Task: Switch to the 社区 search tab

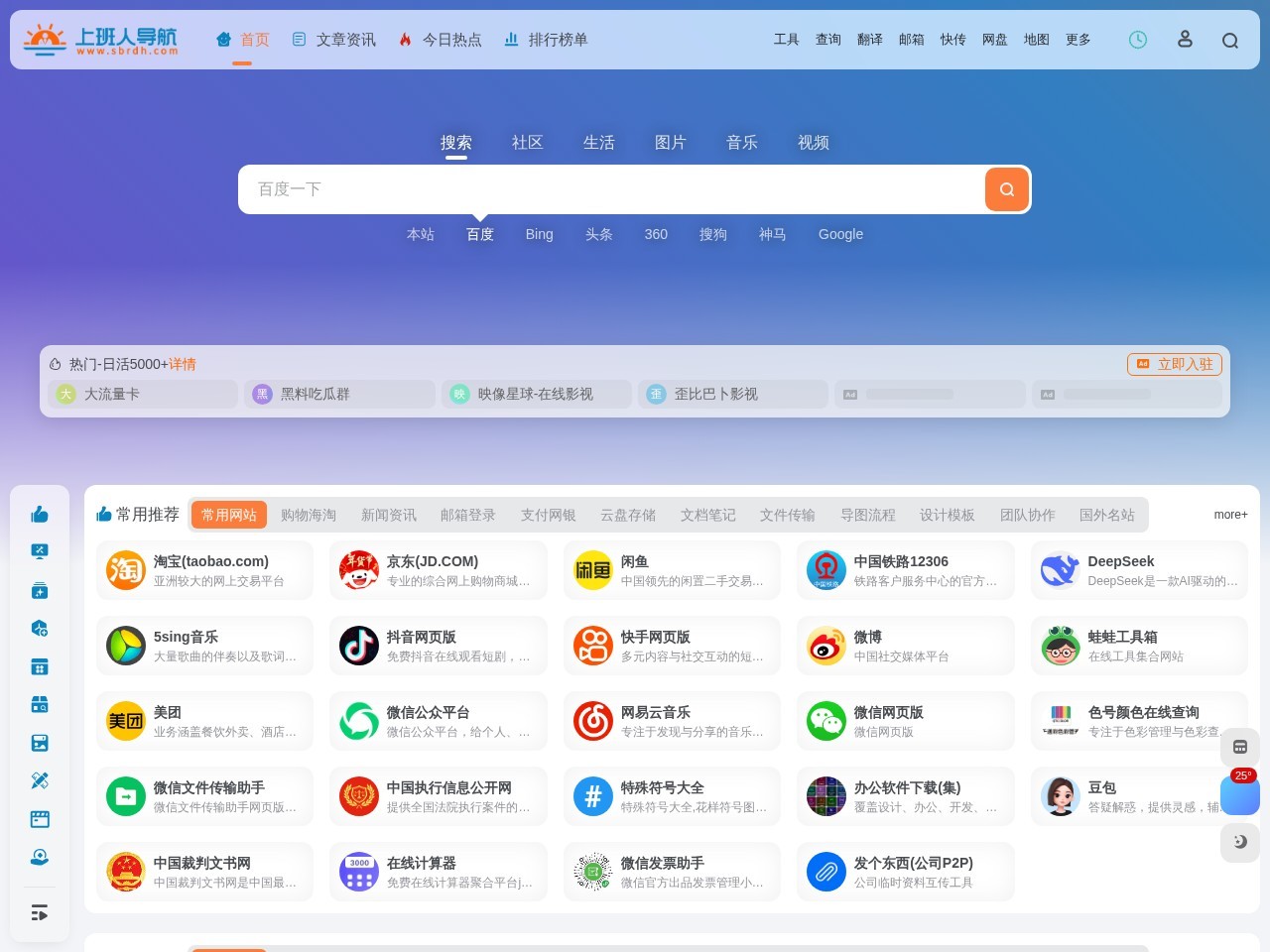Action: pos(528,143)
